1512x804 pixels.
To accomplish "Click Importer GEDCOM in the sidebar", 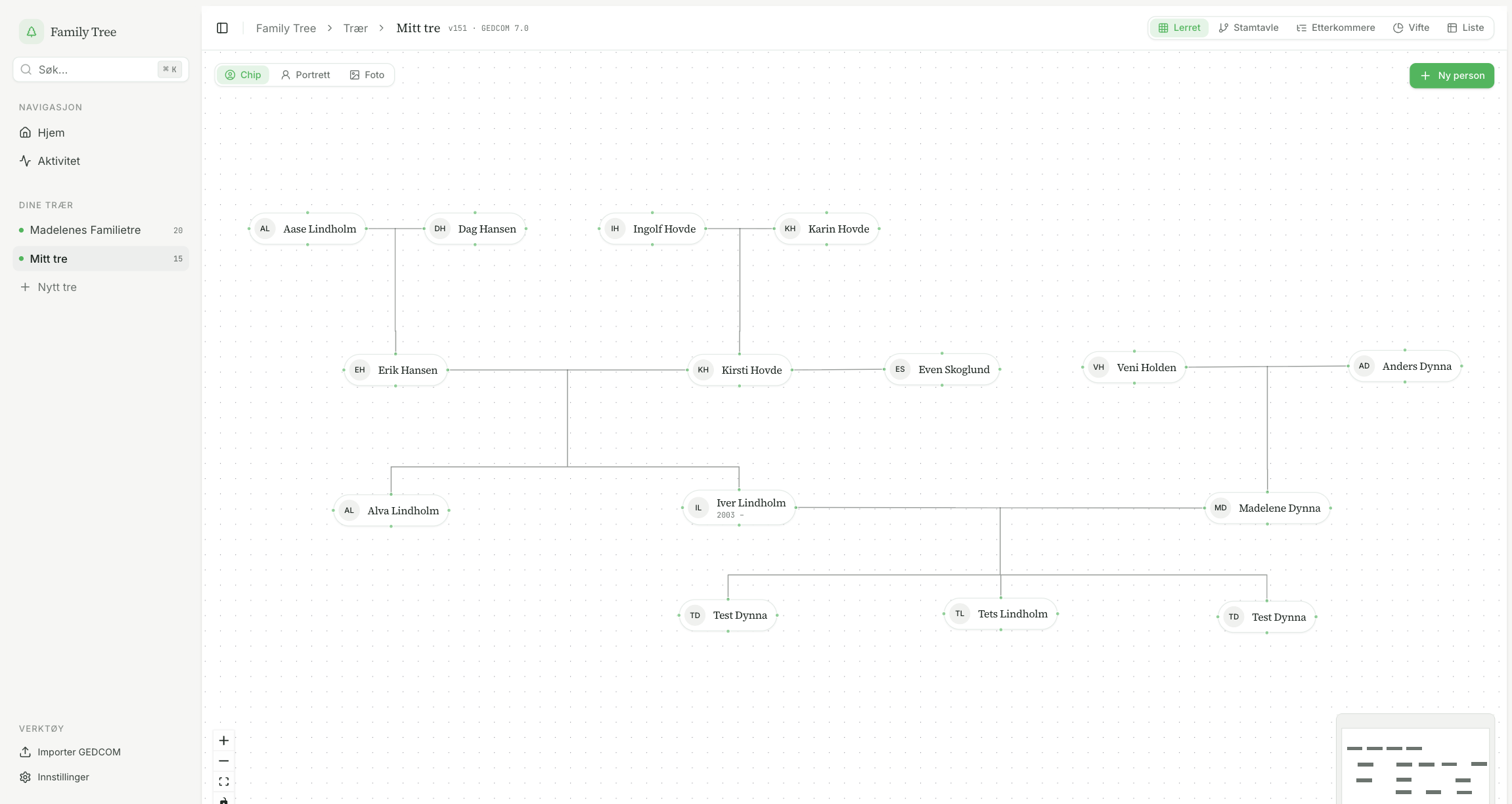I will 78,751.
